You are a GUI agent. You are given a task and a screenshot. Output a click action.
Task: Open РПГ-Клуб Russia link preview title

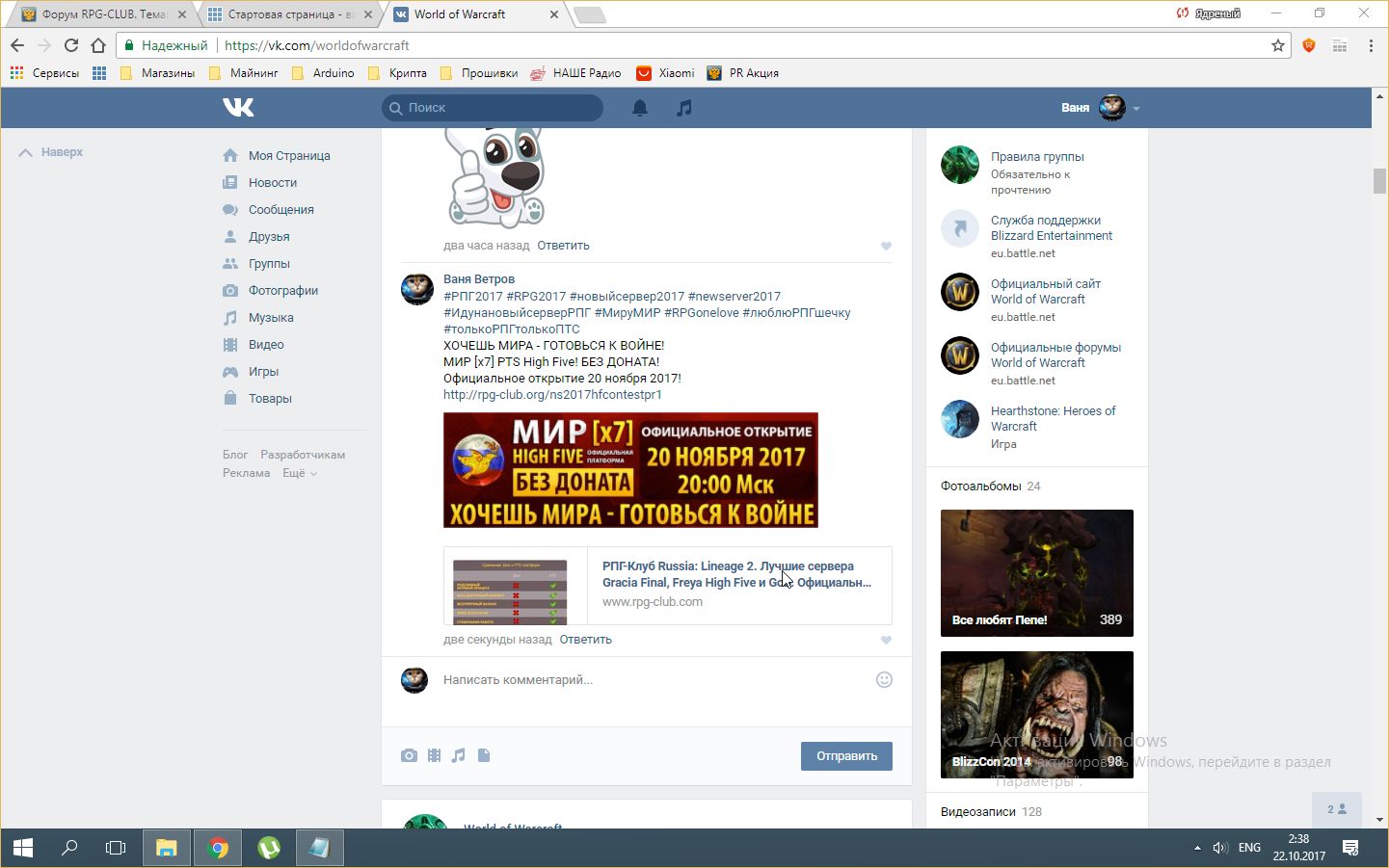pos(737,574)
